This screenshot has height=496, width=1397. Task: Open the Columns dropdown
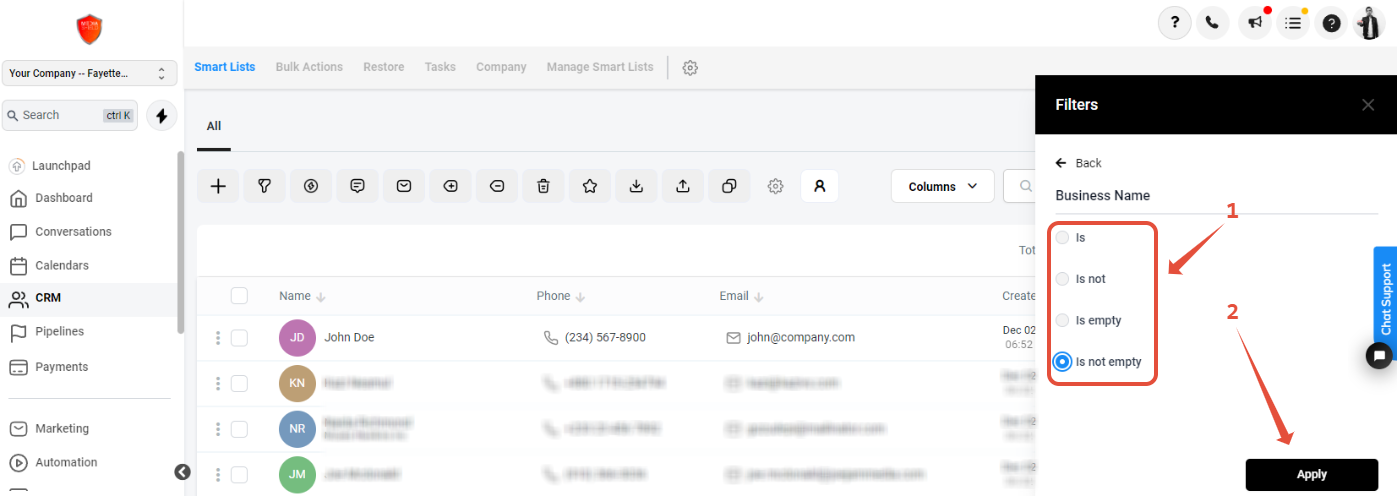(942, 186)
